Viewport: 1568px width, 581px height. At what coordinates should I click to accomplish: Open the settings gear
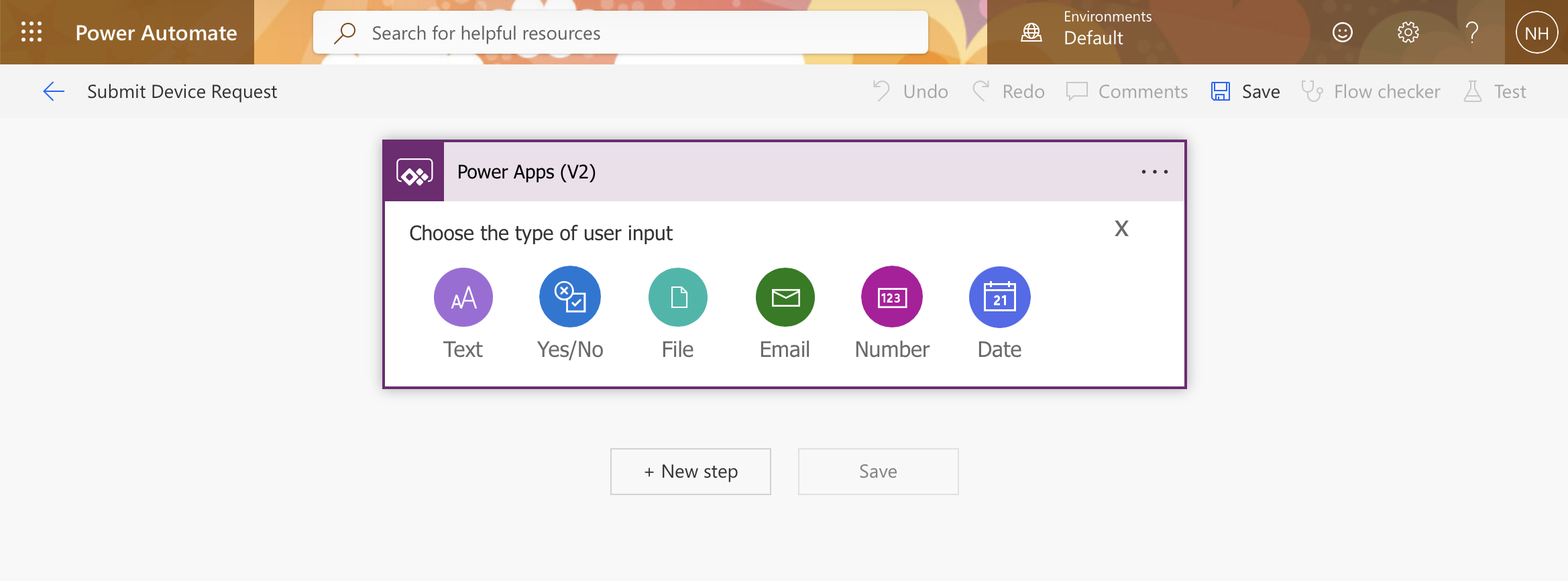(1408, 32)
